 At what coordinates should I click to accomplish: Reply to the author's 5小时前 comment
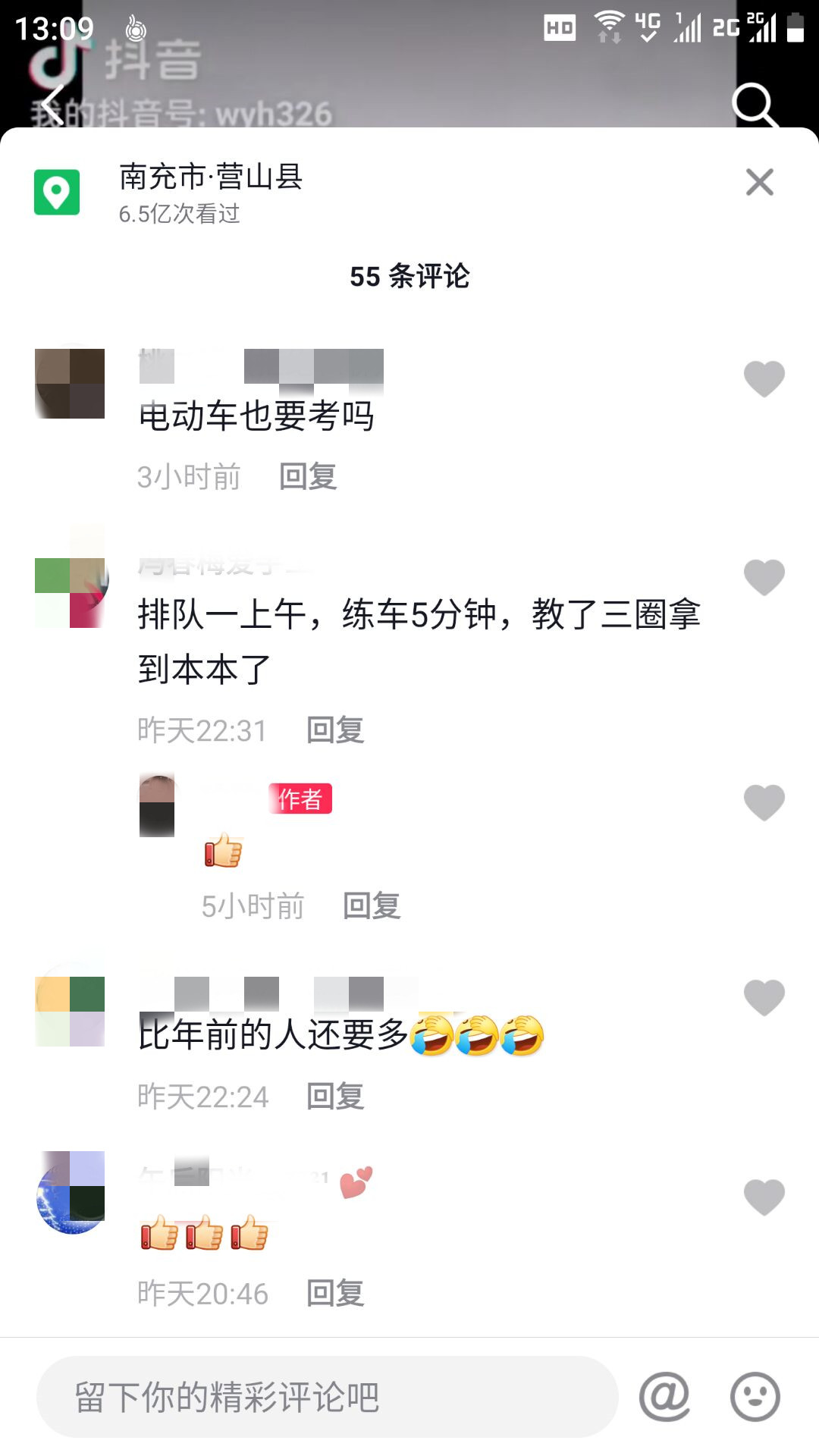[372, 906]
